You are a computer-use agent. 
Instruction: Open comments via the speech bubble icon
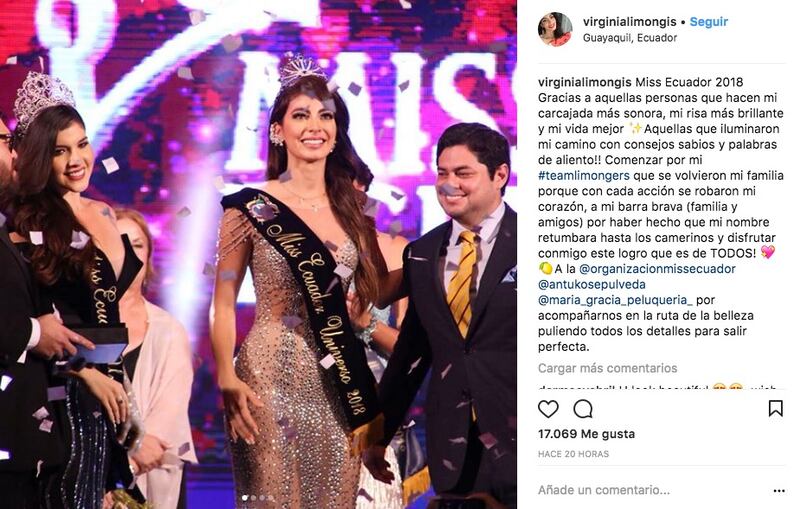point(583,409)
